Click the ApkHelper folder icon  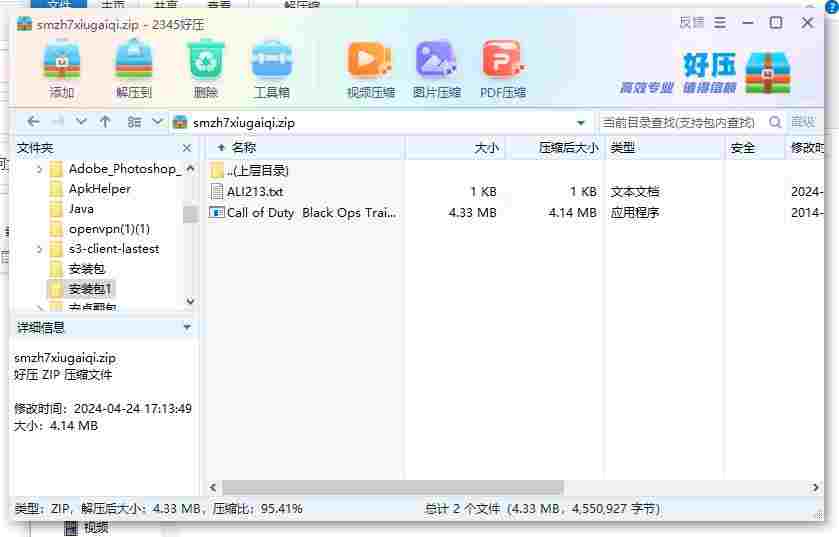coord(56,189)
